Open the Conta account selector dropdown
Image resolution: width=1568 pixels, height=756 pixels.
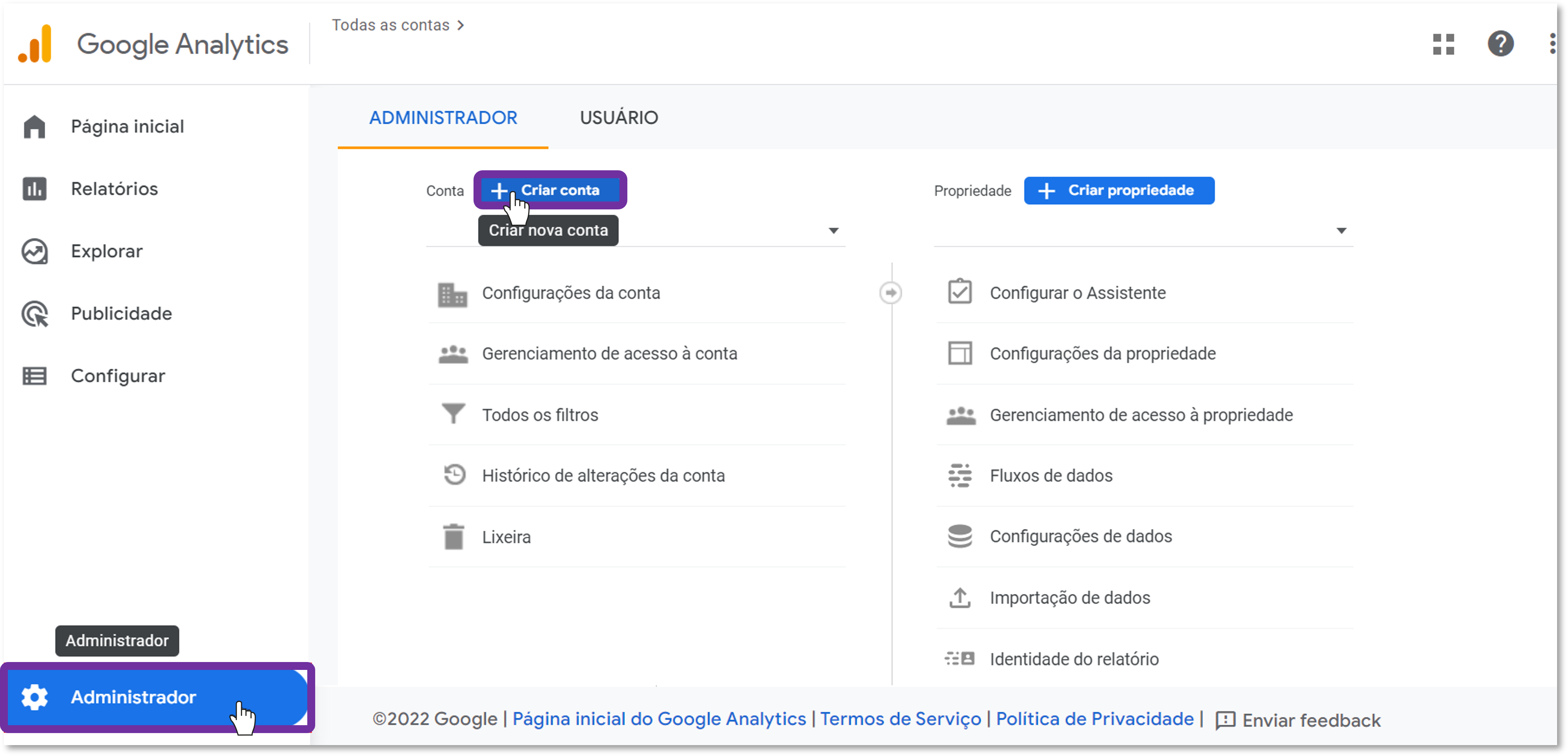[x=636, y=231]
